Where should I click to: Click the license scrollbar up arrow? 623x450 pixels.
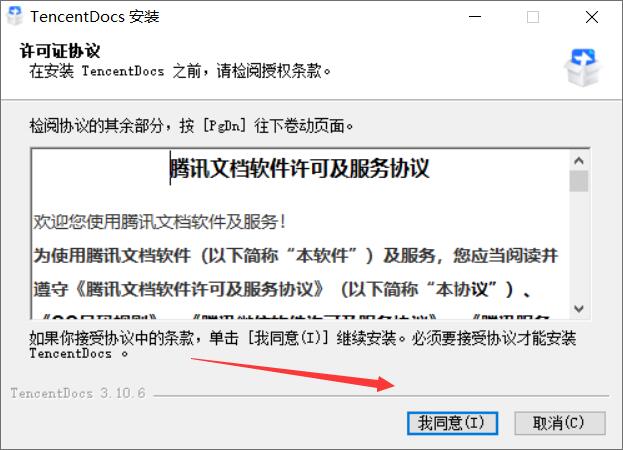click(579, 160)
